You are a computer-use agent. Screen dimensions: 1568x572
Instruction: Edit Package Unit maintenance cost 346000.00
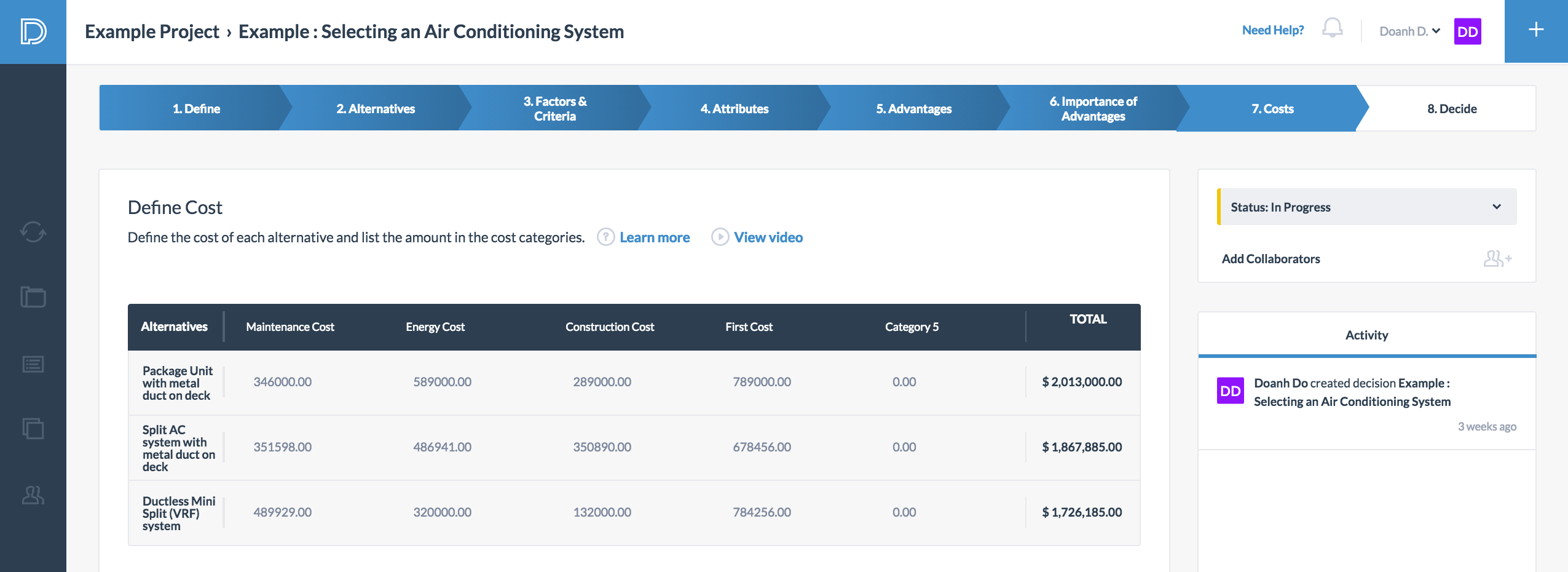(283, 382)
